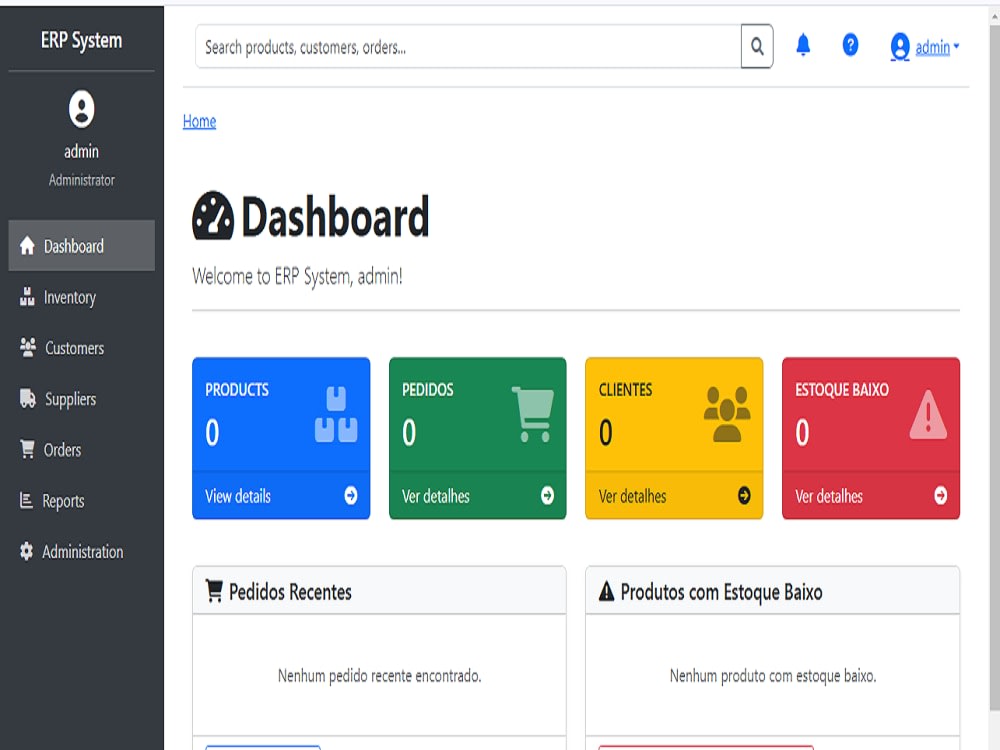Click the Inventory boxes icon in sidebar
Image resolution: width=1000 pixels, height=750 pixels.
(27, 297)
